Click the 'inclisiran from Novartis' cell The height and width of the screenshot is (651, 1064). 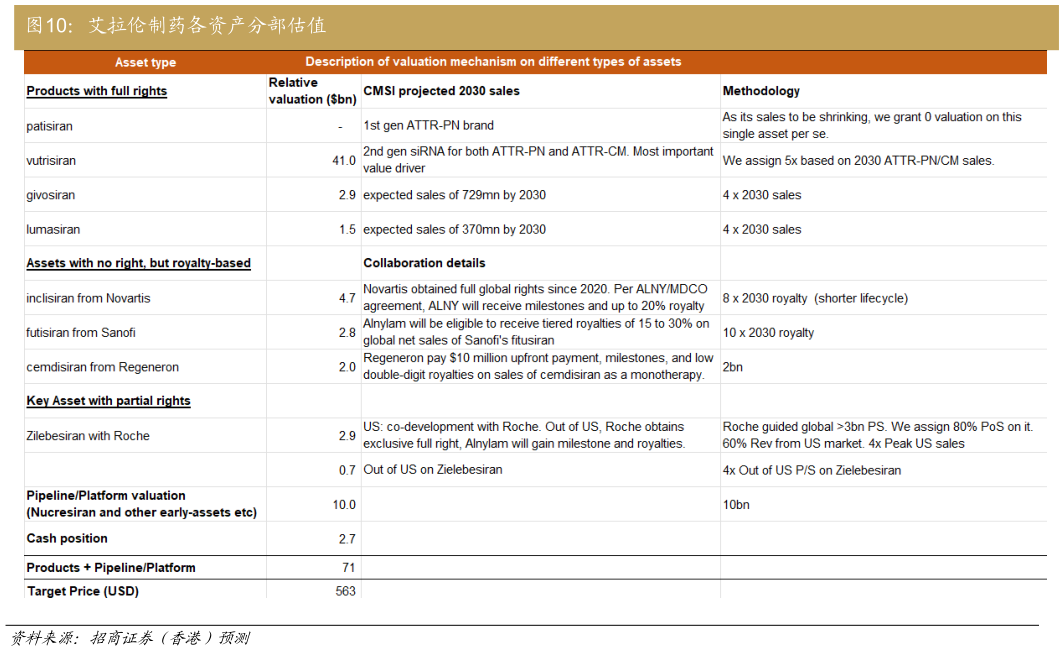(x=88, y=298)
